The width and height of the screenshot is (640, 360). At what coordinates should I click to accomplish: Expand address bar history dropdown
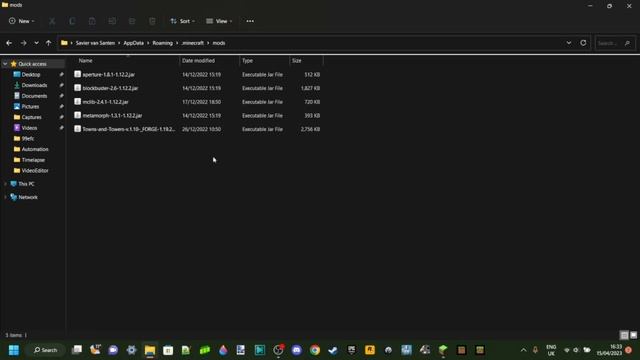[569, 43]
